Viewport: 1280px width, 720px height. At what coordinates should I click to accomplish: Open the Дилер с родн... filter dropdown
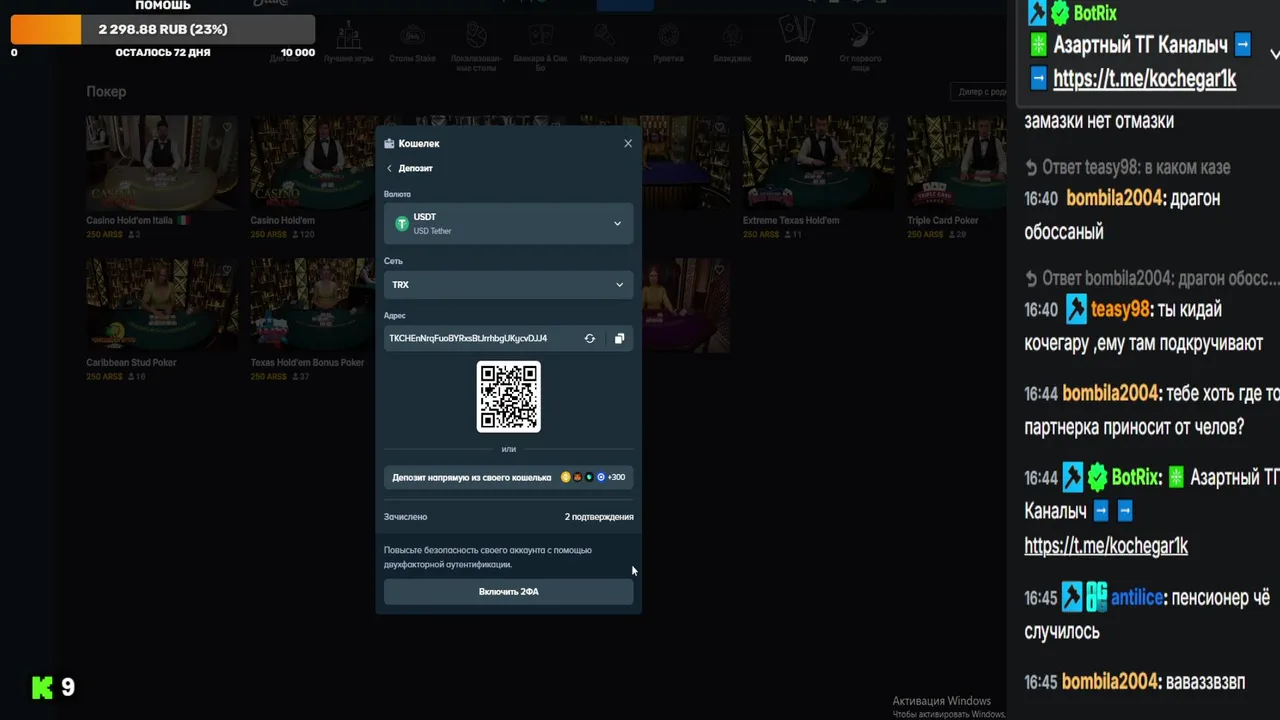coord(979,92)
